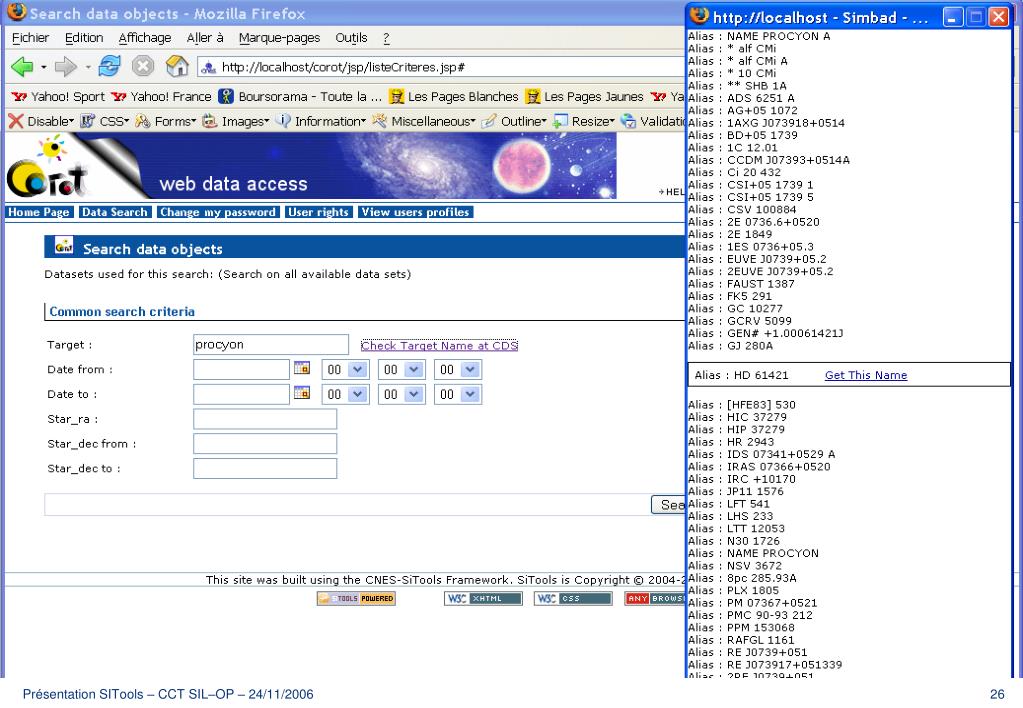
Task: Open Change my password tab
Action: pyautogui.click(x=218, y=212)
